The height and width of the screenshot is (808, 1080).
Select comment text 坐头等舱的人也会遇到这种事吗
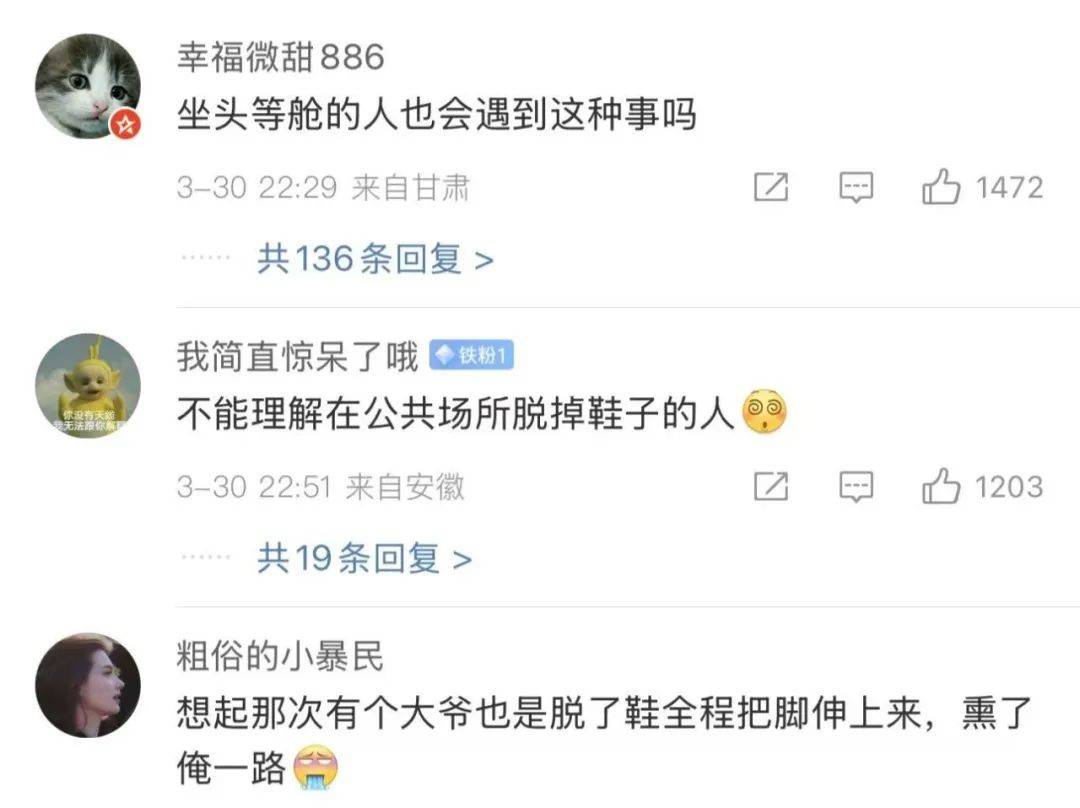tap(437, 114)
